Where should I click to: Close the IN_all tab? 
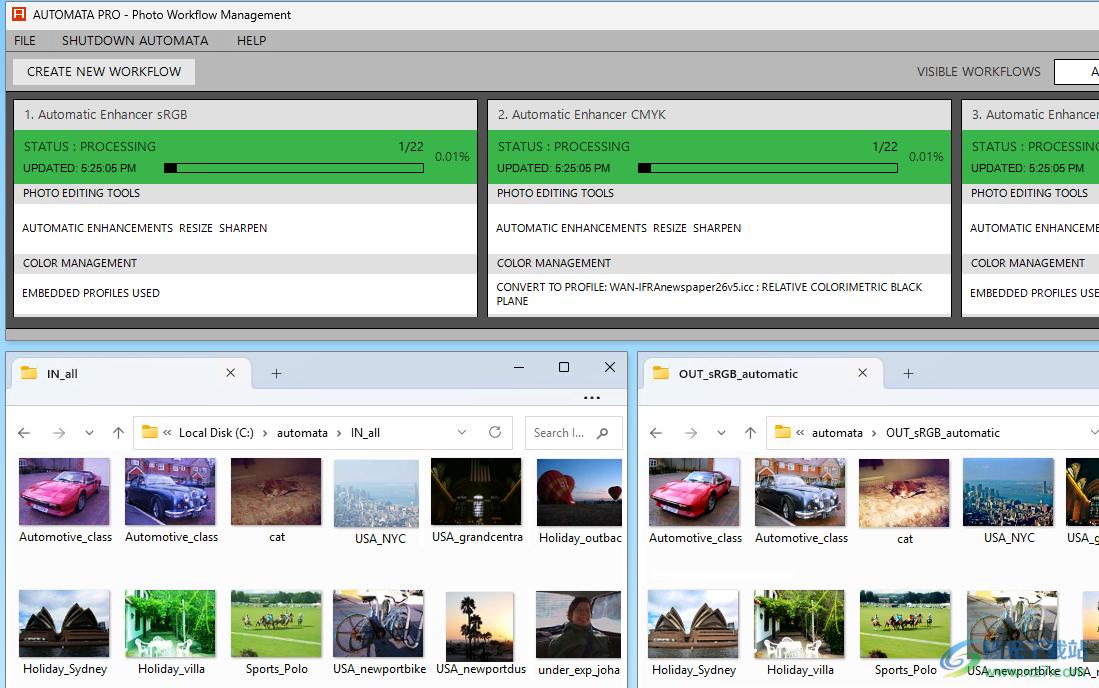pos(230,373)
